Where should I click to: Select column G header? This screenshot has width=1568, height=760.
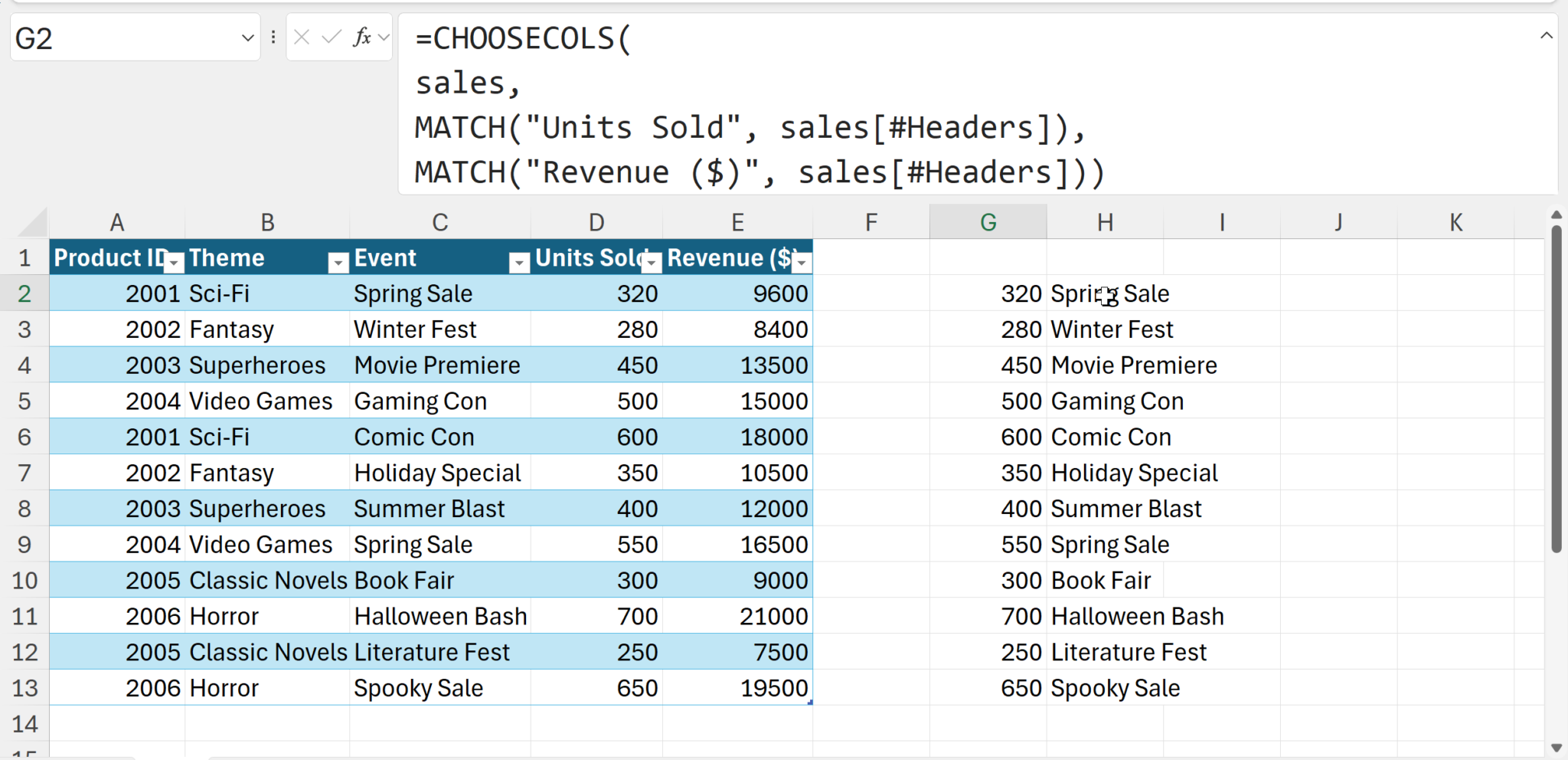click(988, 222)
